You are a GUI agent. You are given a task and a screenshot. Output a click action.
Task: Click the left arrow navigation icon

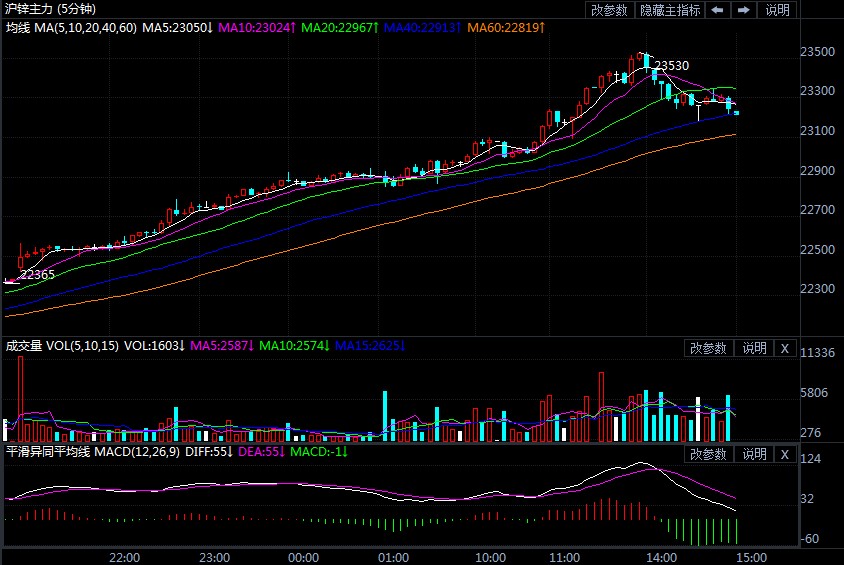click(x=717, y=10)
